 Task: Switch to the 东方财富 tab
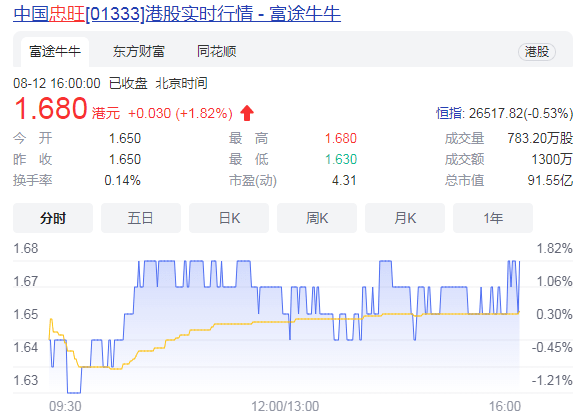coord(139,52)
